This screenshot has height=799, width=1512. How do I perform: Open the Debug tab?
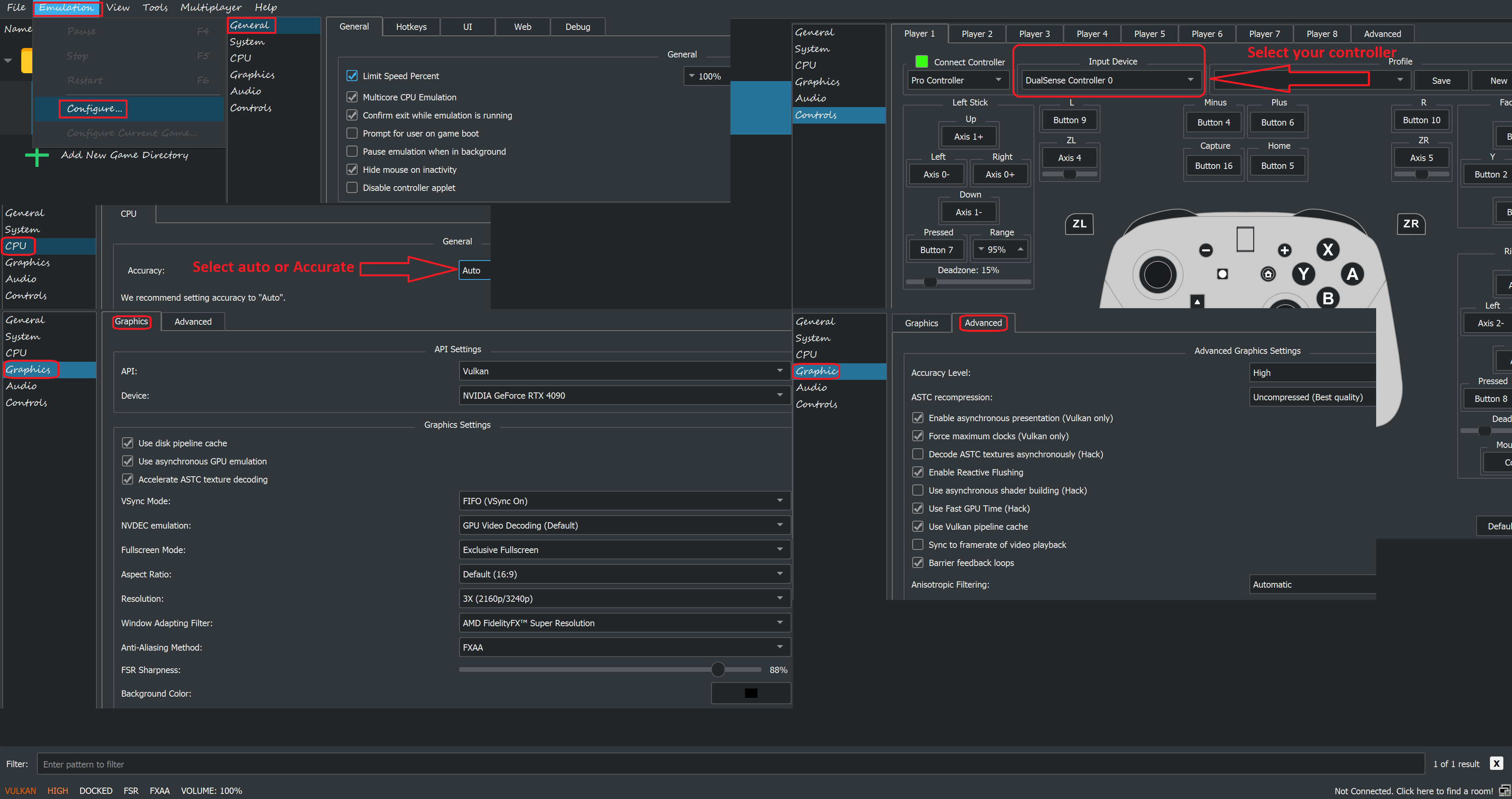[578, 26]
